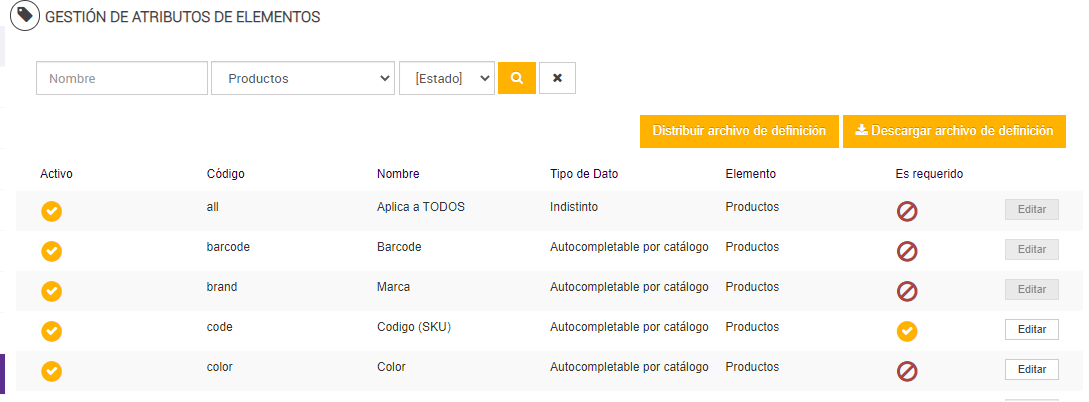Click the Código column header

[225, 174]
